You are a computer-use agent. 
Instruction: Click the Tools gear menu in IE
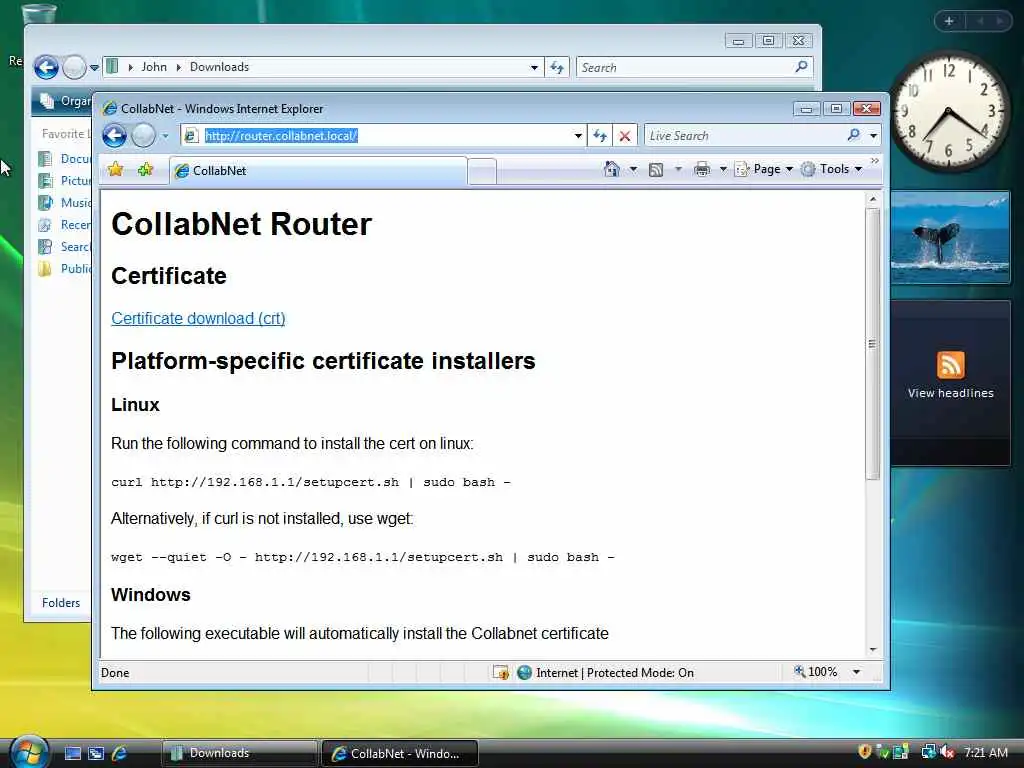pyautogui.click(x=831, y=169)
